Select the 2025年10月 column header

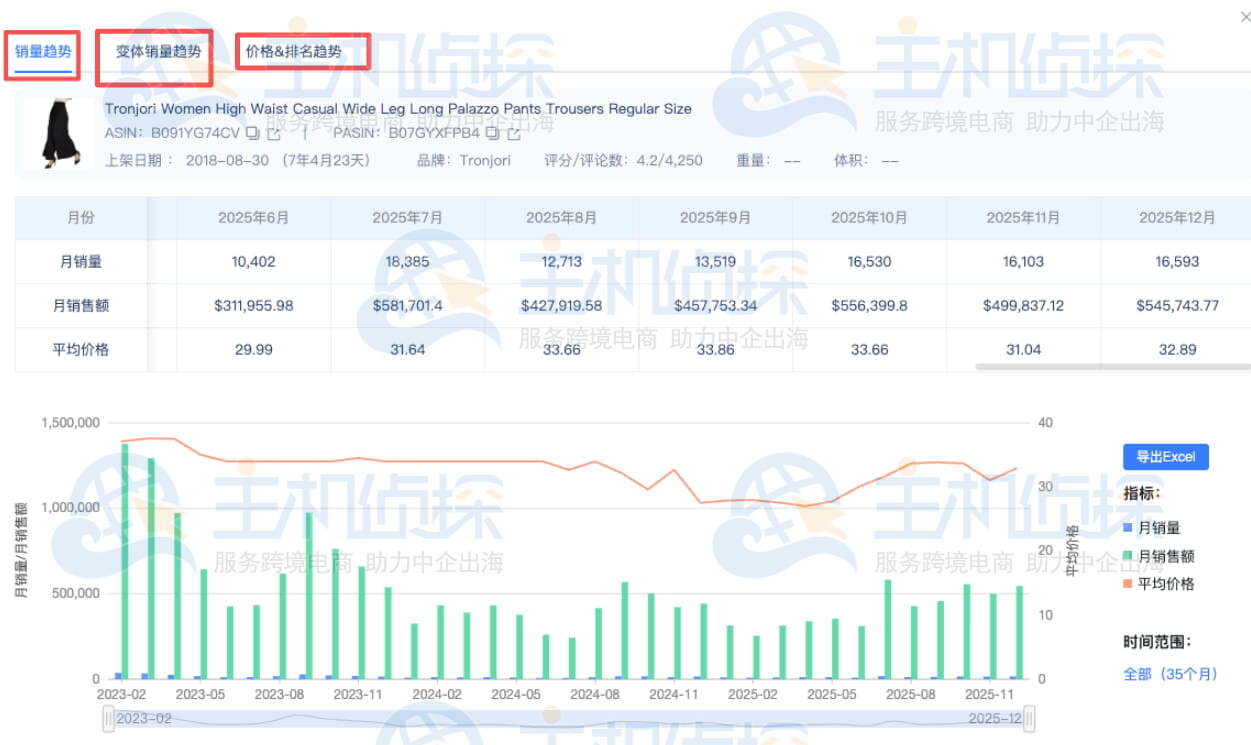click(870, 218)
